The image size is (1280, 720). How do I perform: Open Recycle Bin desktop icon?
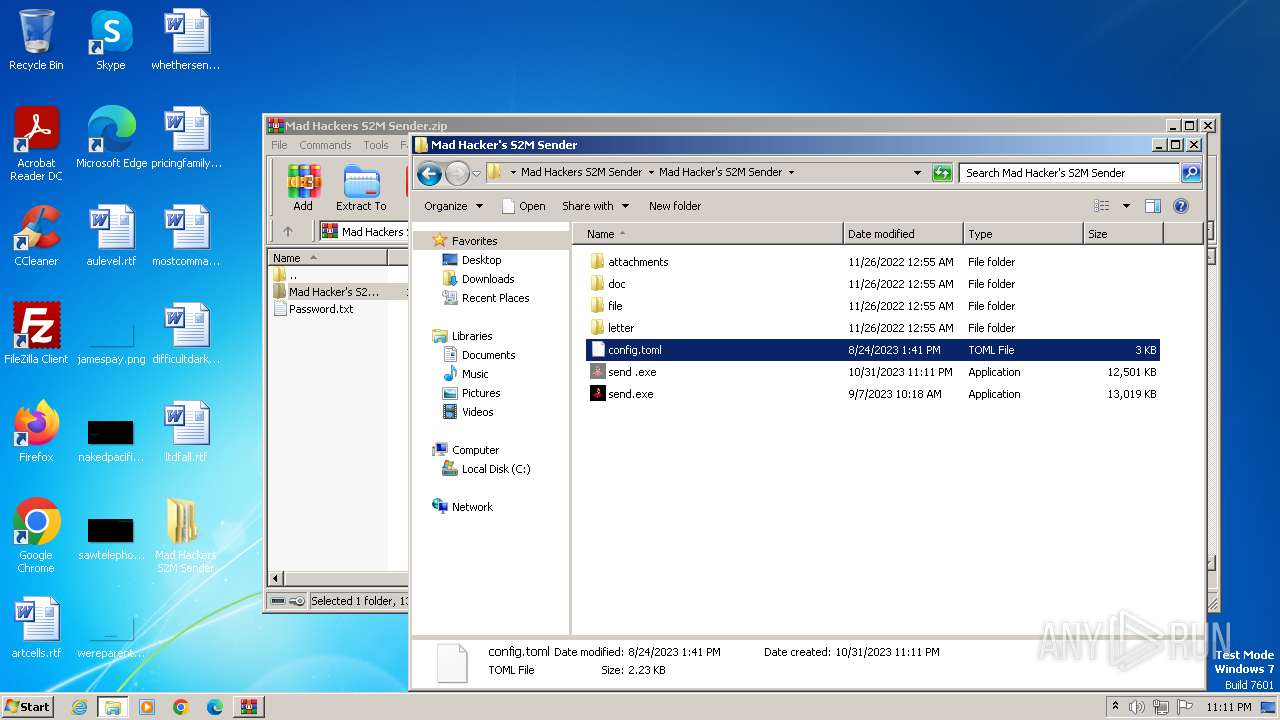(36, 40)
